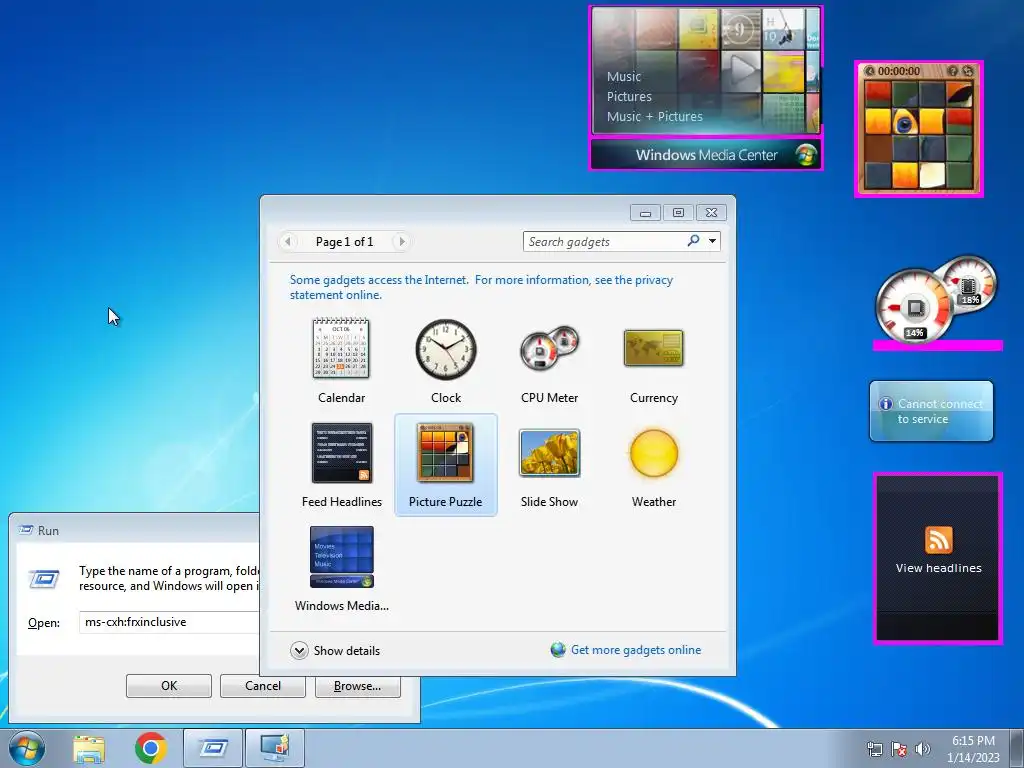The image size is (1024, 768).
Task: Close the gadget gallery window
Action: pos(711,213)
